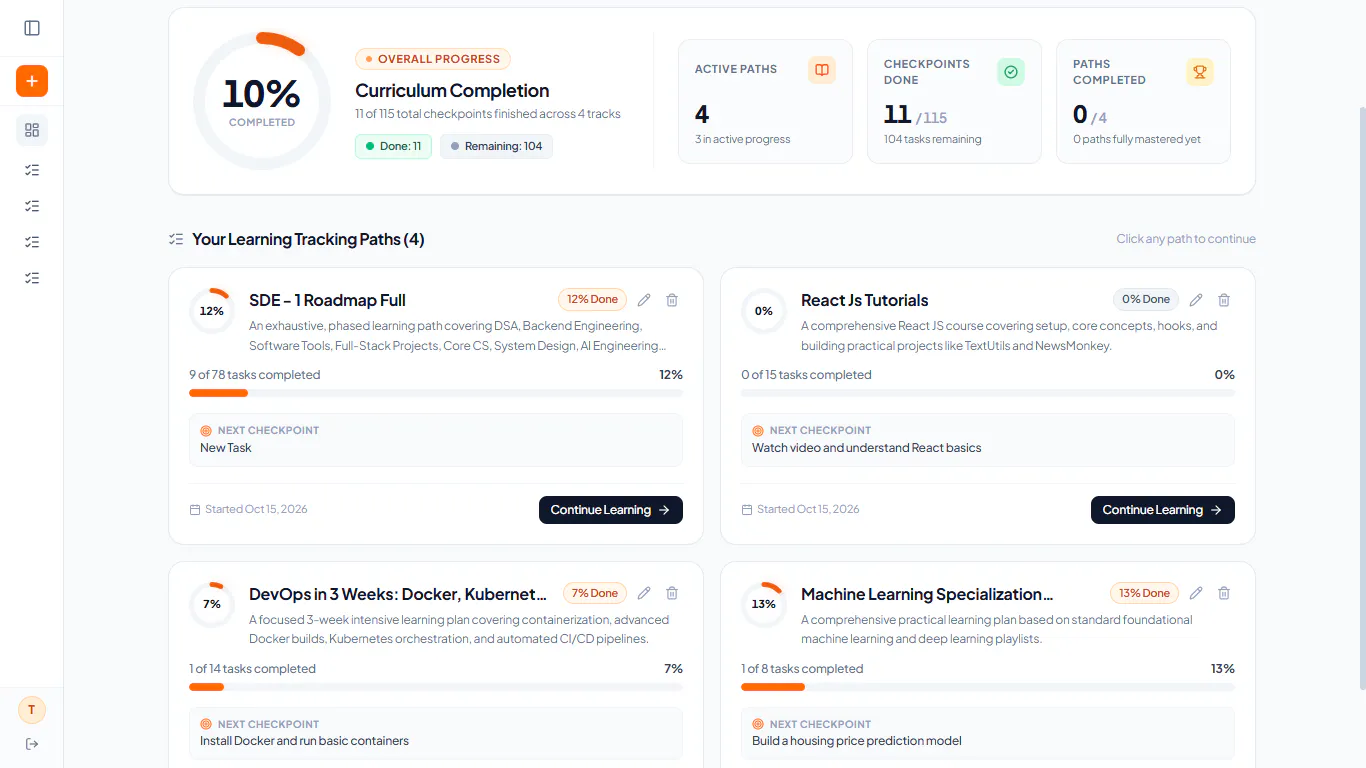
Task: Delete the React Js Tutorials path
Action: point(1224,300)
